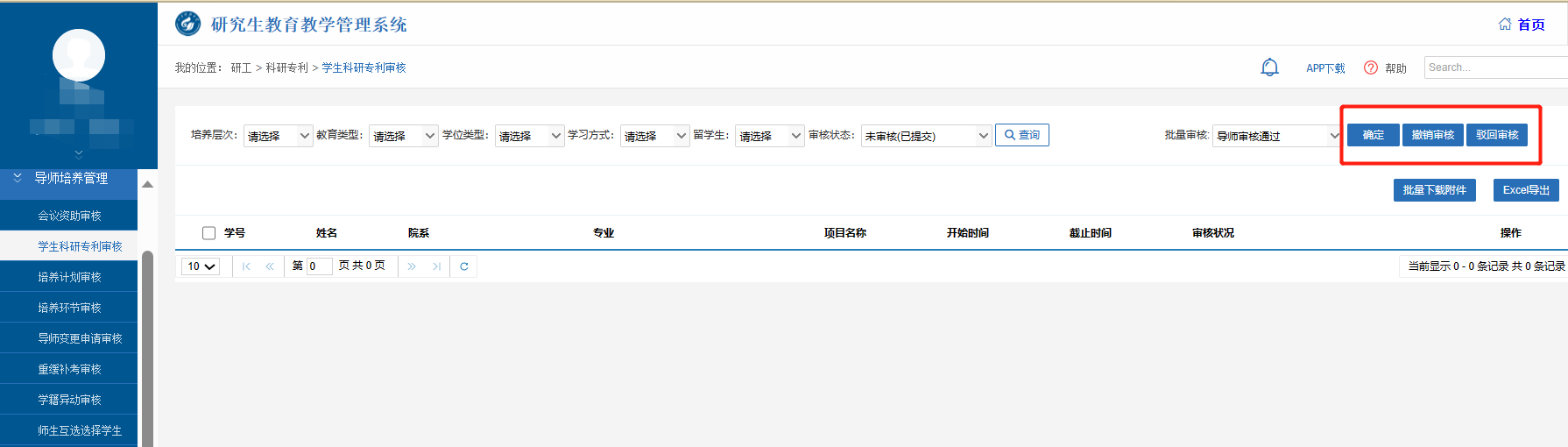Collapse the 导师培养管理 menu chevron
The width and height of the screenshot is (1568, 447).
pos(18,178)
